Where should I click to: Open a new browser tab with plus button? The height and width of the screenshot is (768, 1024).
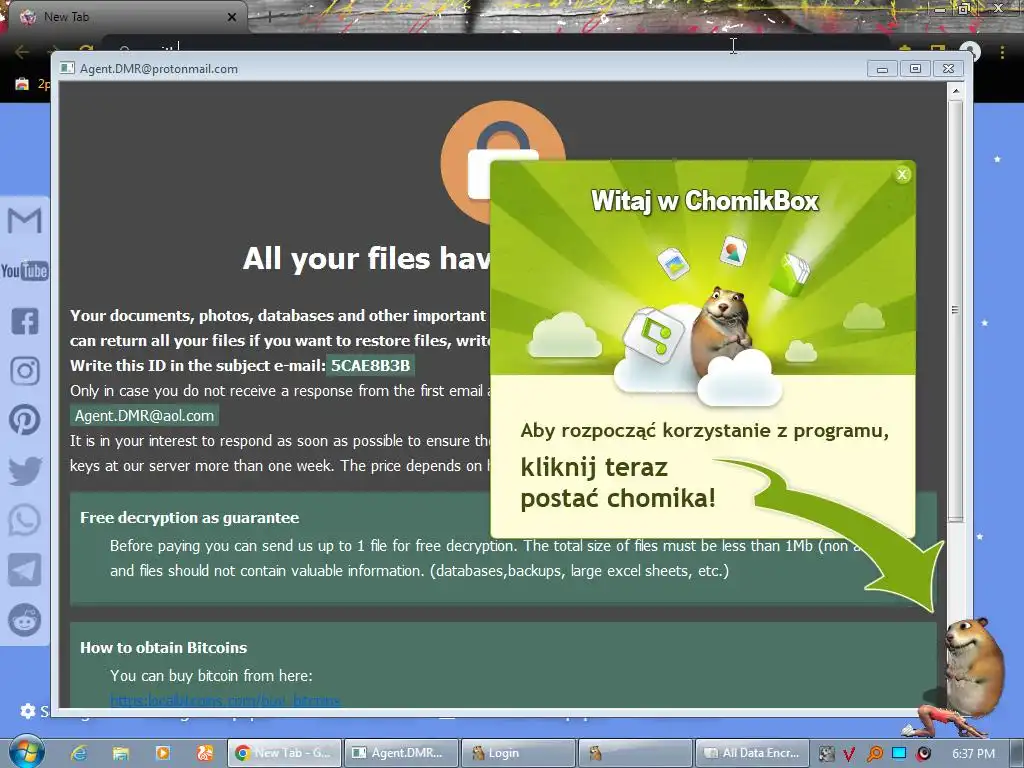(268, 17)
